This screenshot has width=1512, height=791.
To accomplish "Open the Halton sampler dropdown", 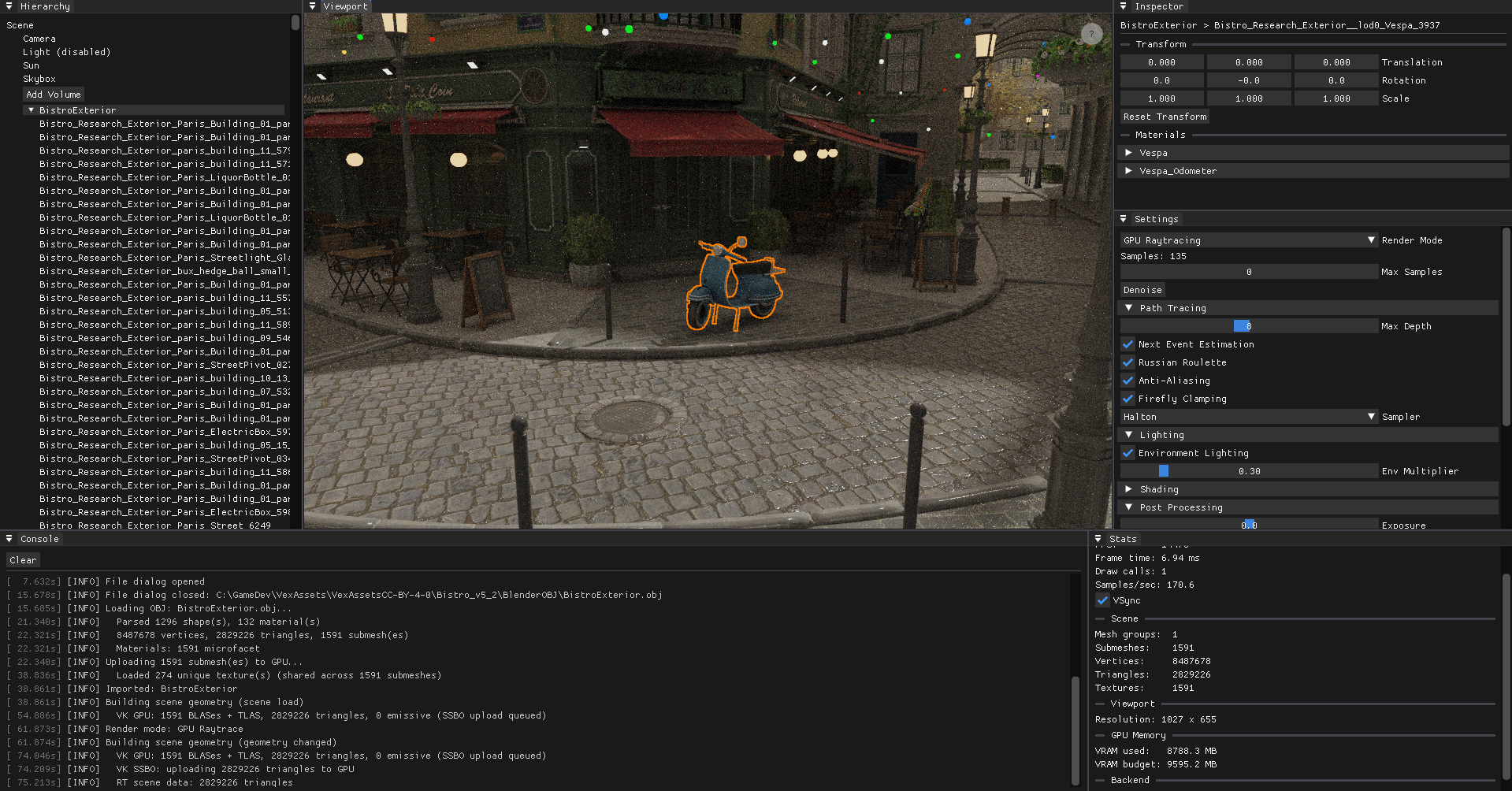I will point(1248,417).
